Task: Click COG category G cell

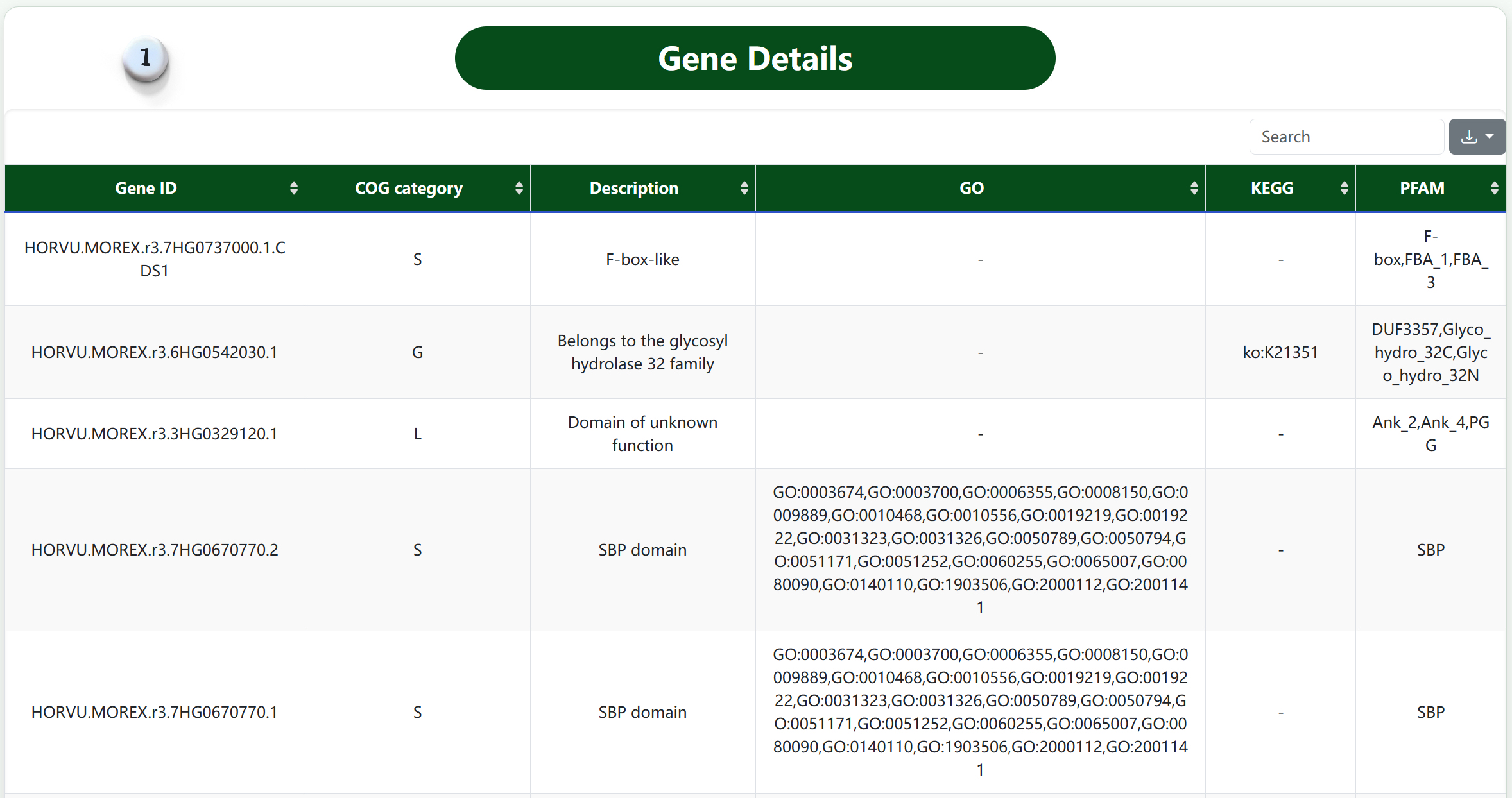Action: coord(417,352)
